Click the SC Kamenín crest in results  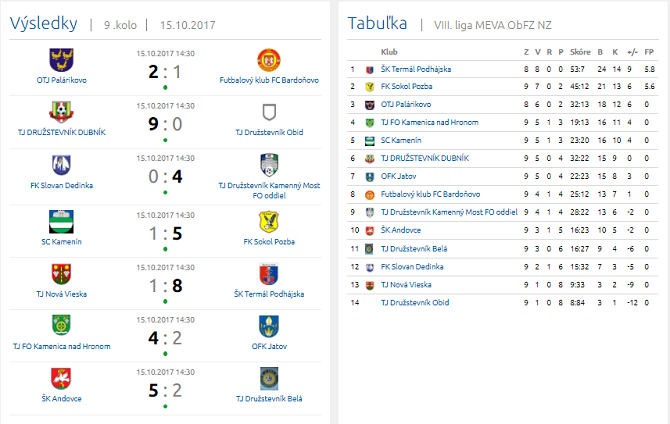[x=61, y=220]
